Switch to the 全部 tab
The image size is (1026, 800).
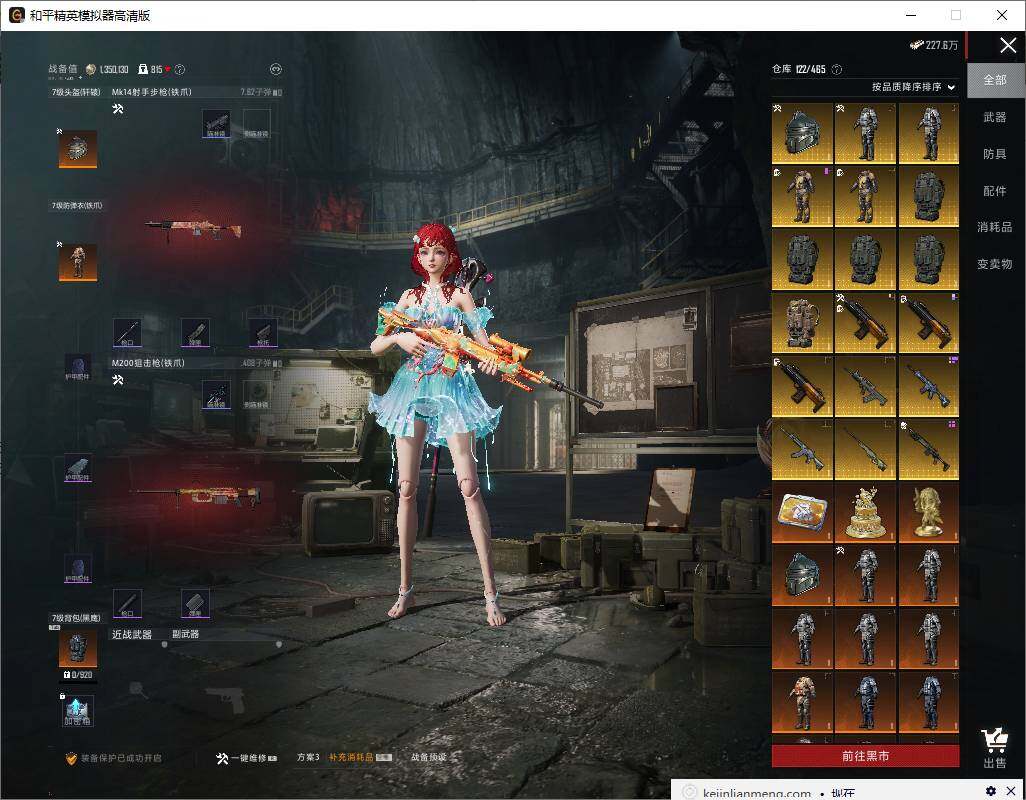pyautogui.click(x=995, y=80)
